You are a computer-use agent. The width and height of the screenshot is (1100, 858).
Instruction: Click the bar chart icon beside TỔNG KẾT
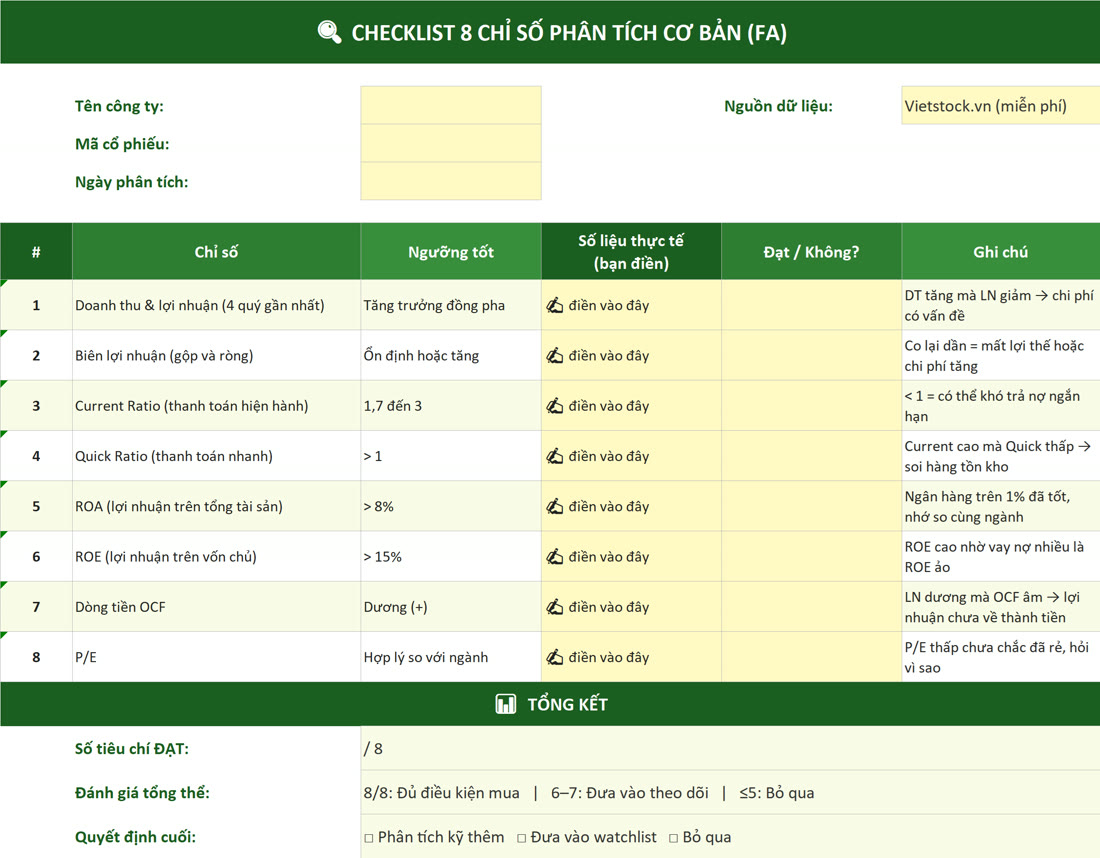505,704
